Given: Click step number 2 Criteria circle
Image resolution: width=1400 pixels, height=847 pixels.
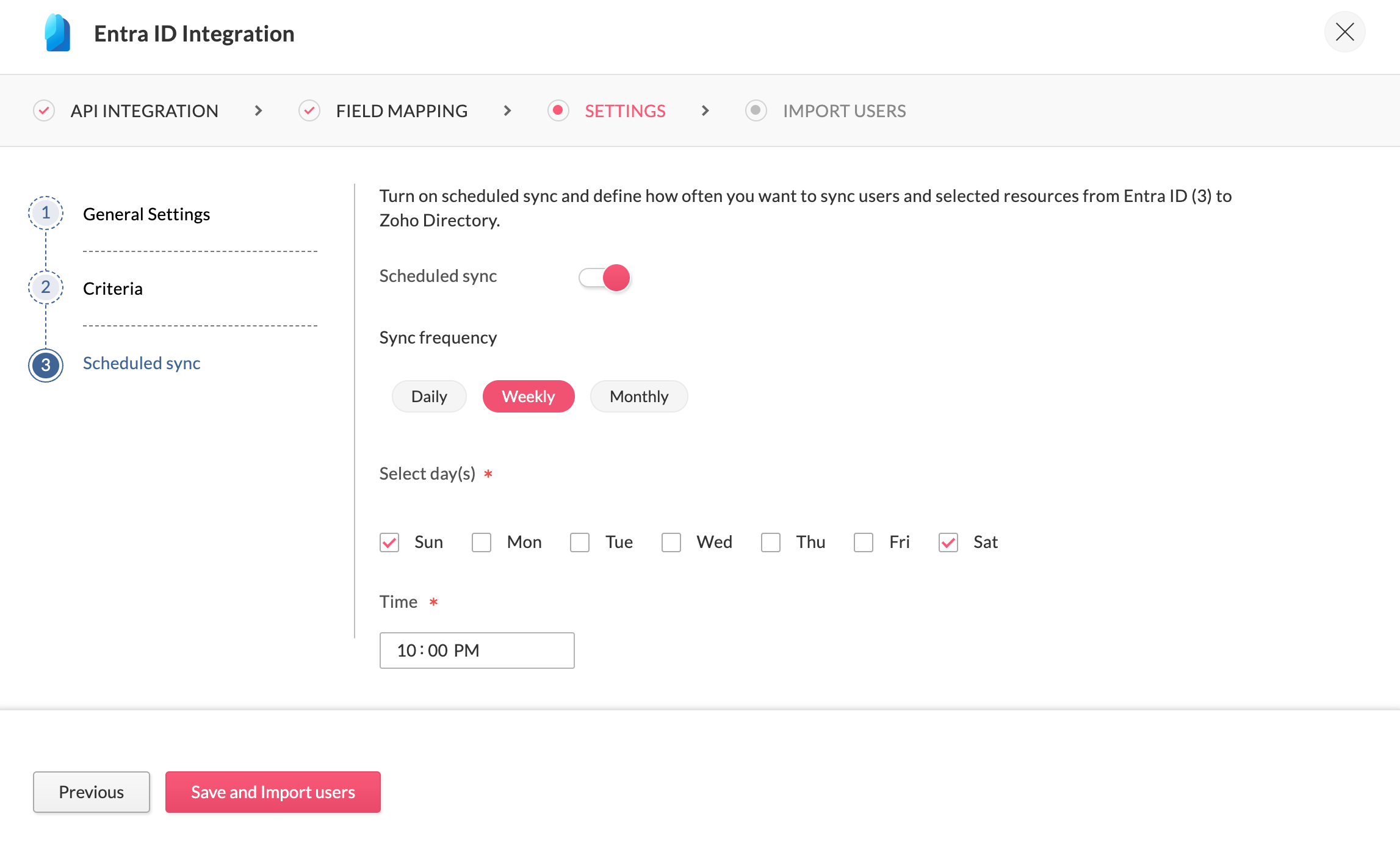Looking at the screenshot, I should click(x=46, y=287).
